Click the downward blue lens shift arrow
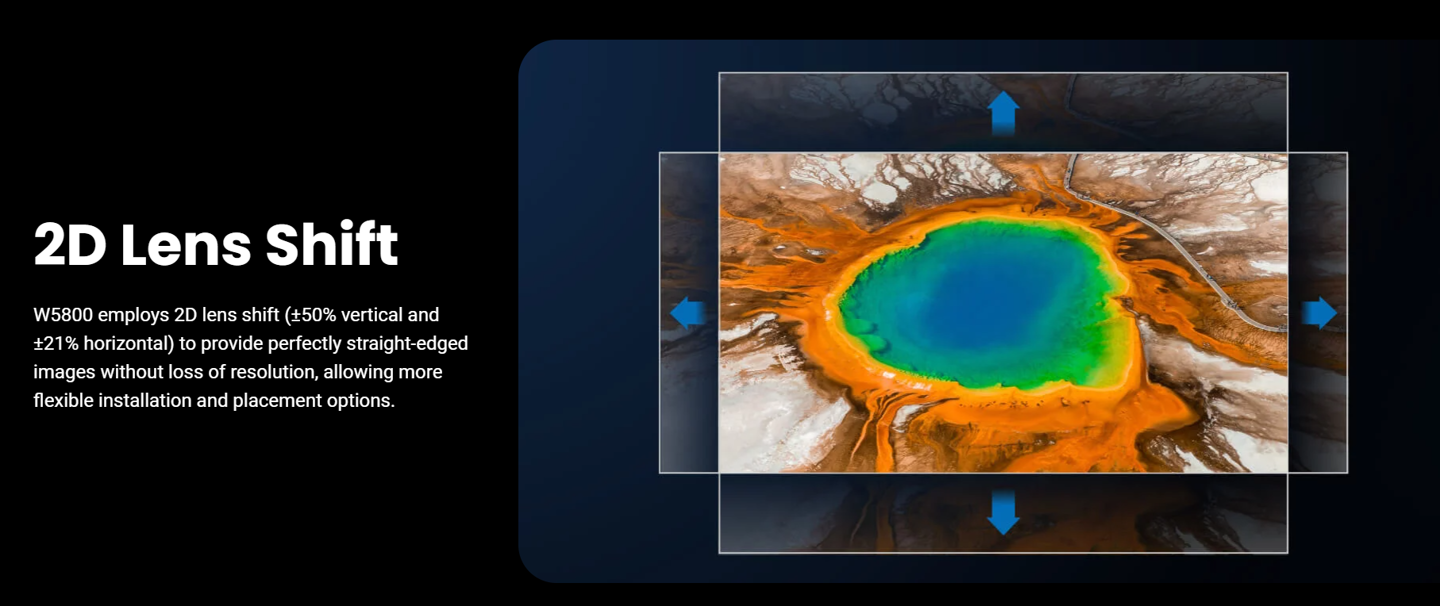This screenshot has width=1440, height=606. click(1003, 512)
